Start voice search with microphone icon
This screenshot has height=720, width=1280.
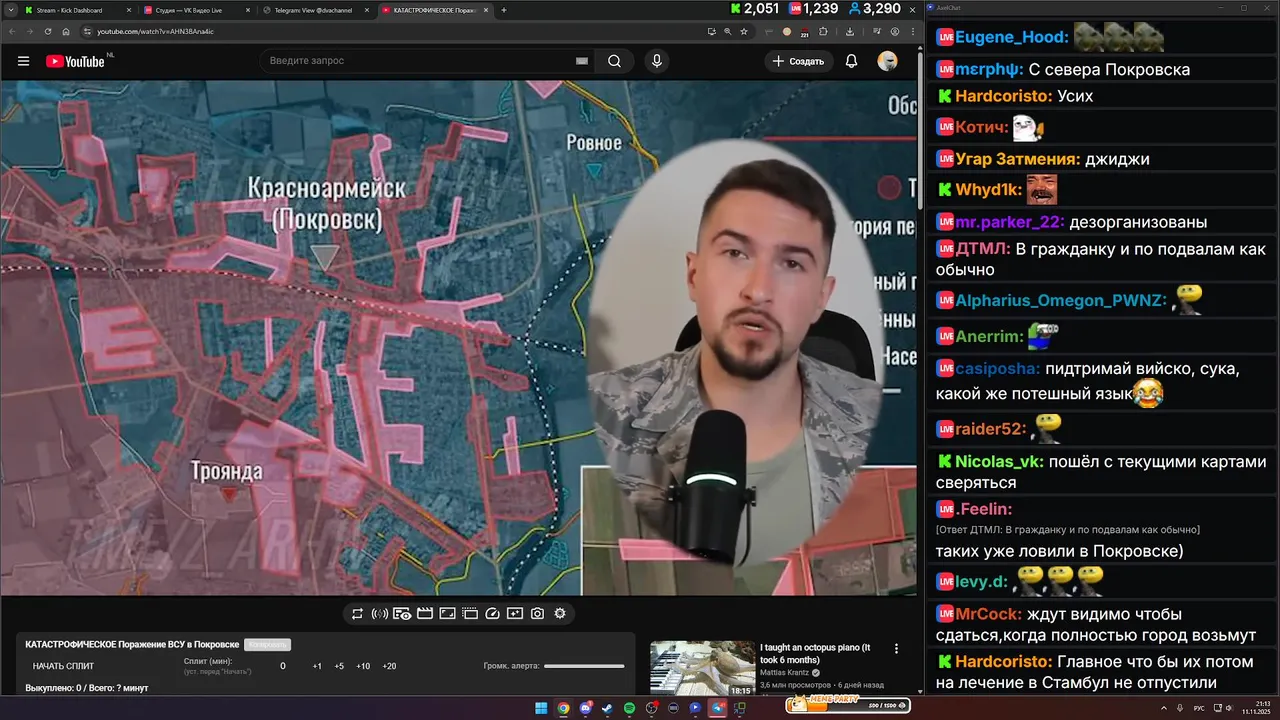coord(657,61)
